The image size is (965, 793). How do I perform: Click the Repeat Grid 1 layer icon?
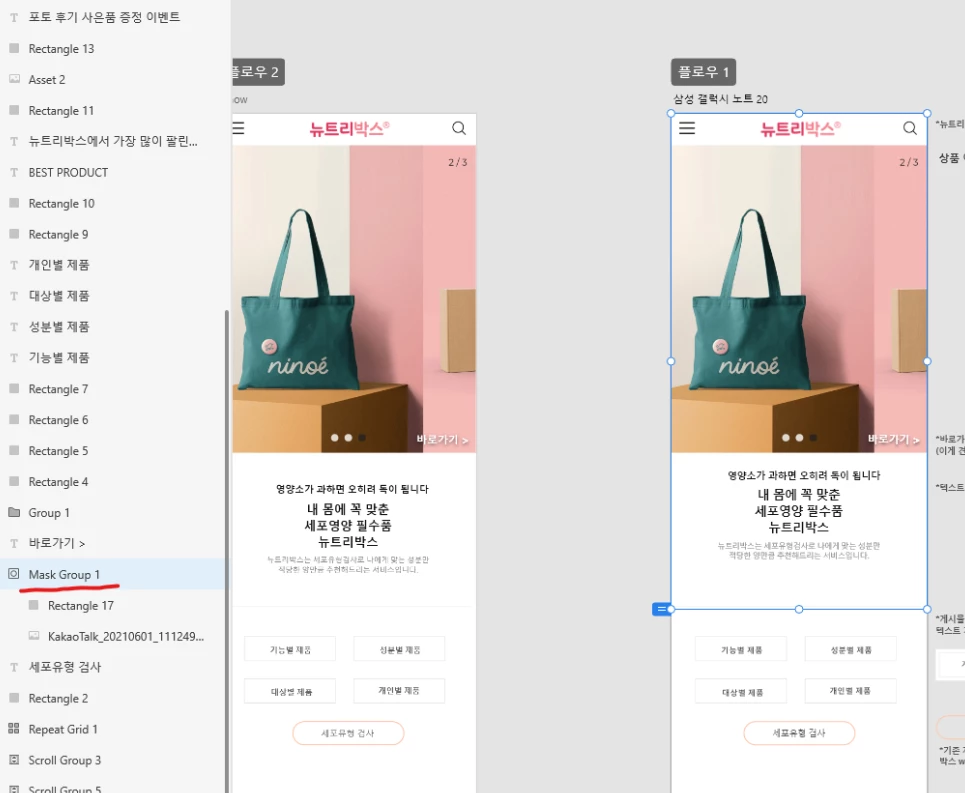tap(14, 728)
